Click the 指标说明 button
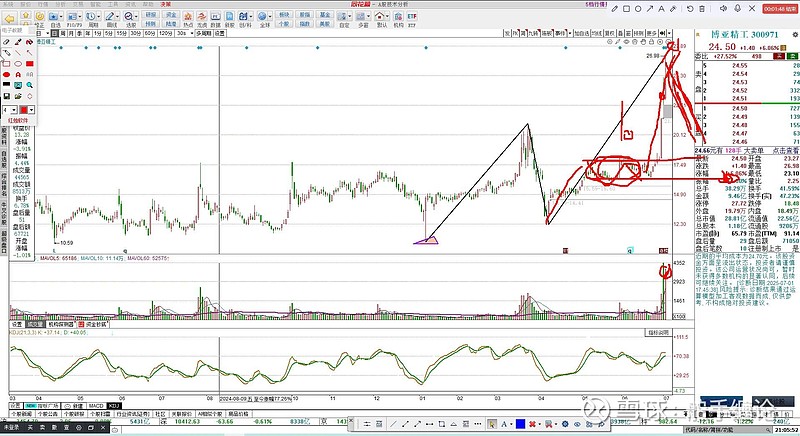This screenshot has width=800, height=436. click(x=658, y=332)
